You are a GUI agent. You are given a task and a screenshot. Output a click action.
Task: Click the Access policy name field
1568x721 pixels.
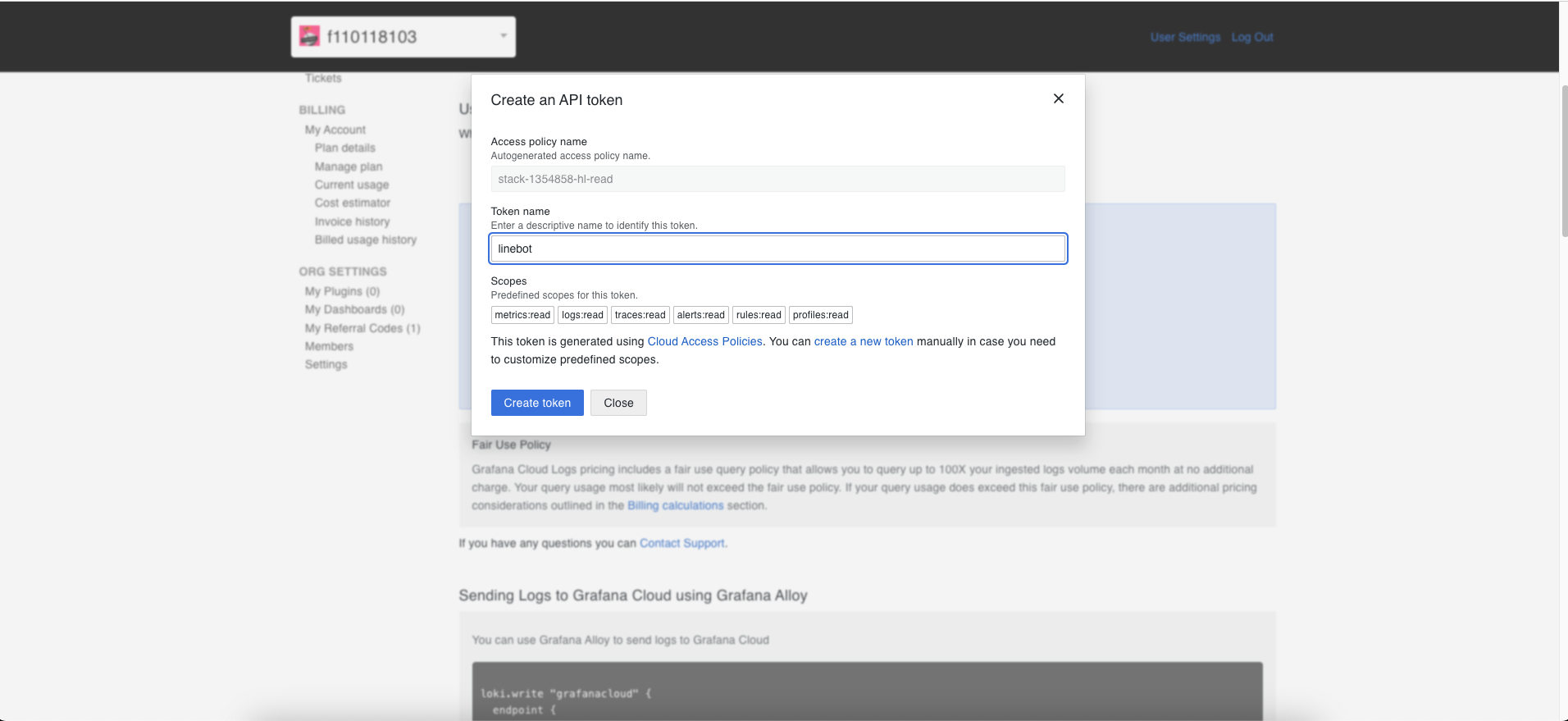777,179
